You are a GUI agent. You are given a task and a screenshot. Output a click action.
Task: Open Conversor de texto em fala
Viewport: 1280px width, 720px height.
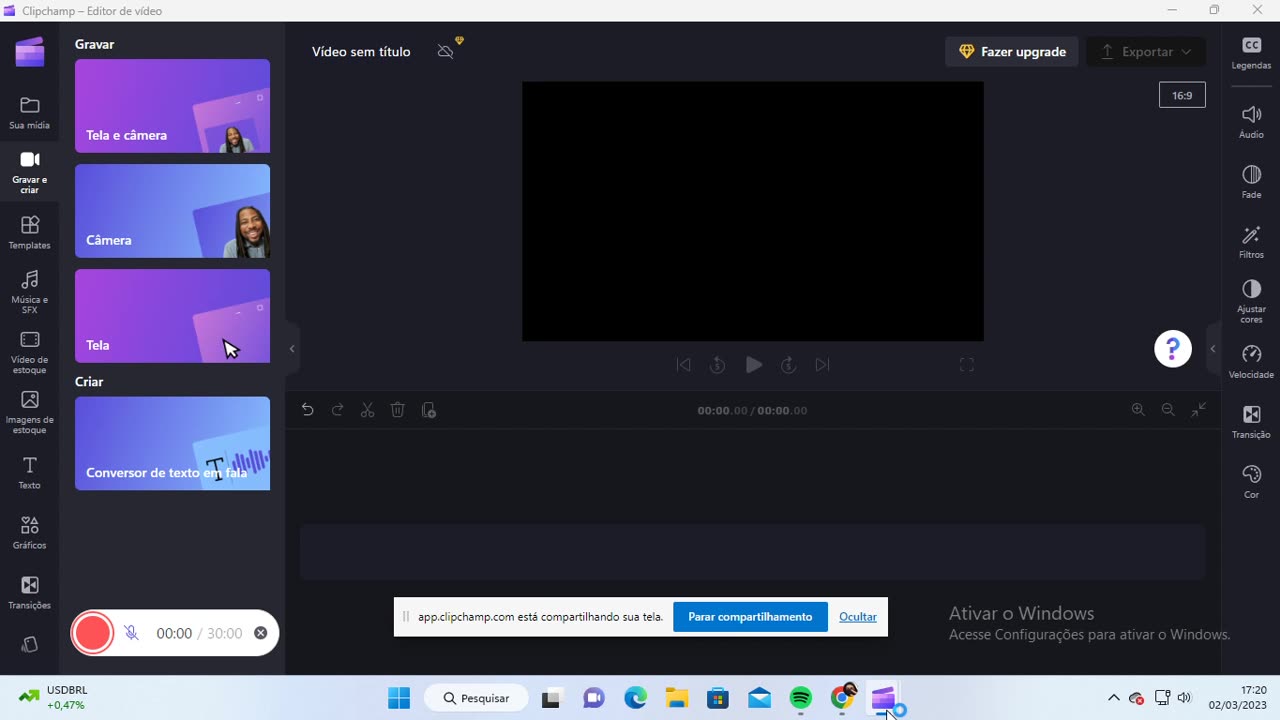(172, 443)
